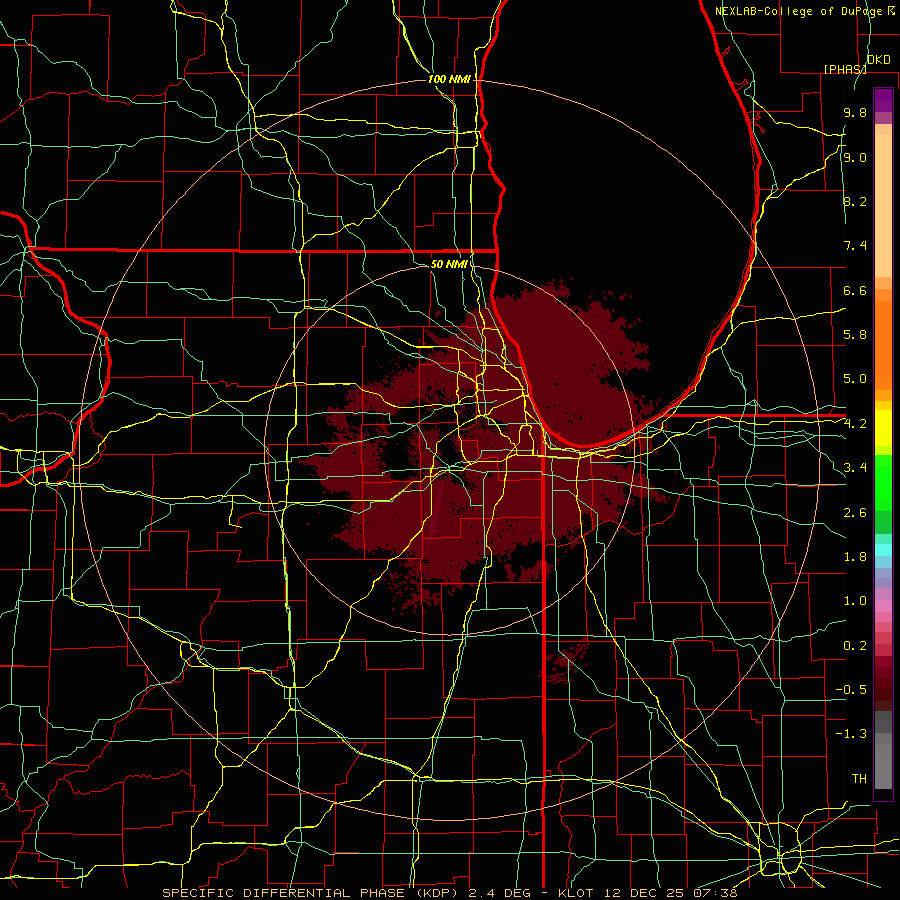Pick the cyan band of the color scale
The width and height of the screenshot is (900, 900).
coord(883,550)
